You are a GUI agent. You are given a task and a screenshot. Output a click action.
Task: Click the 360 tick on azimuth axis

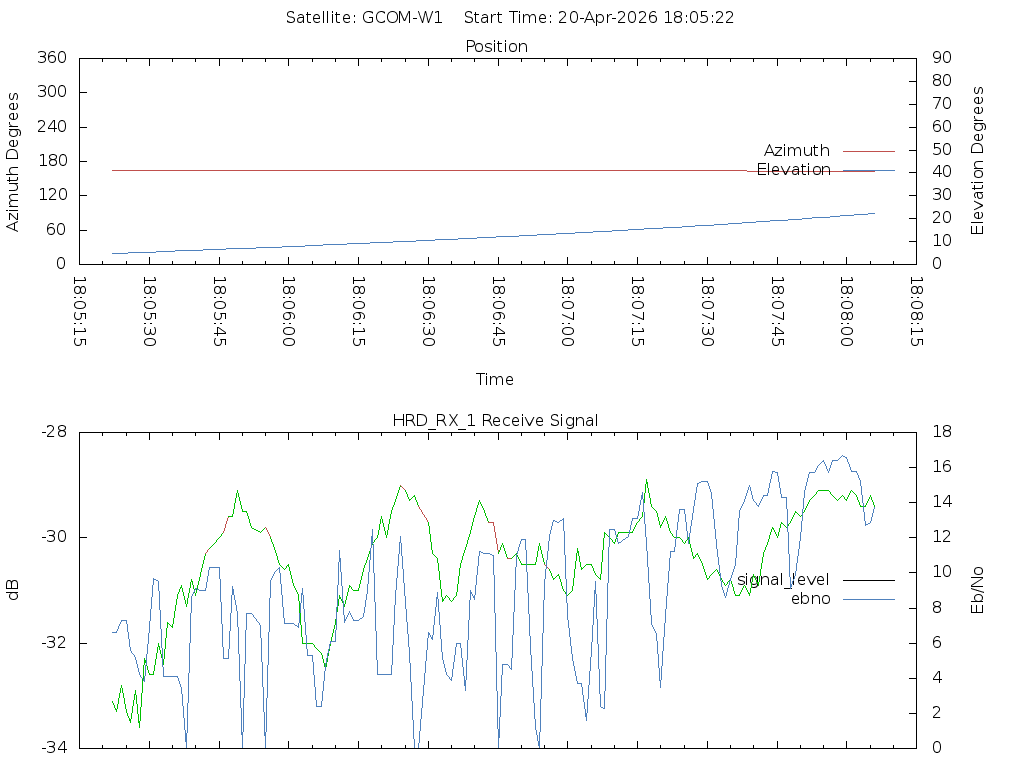[51, 58]
